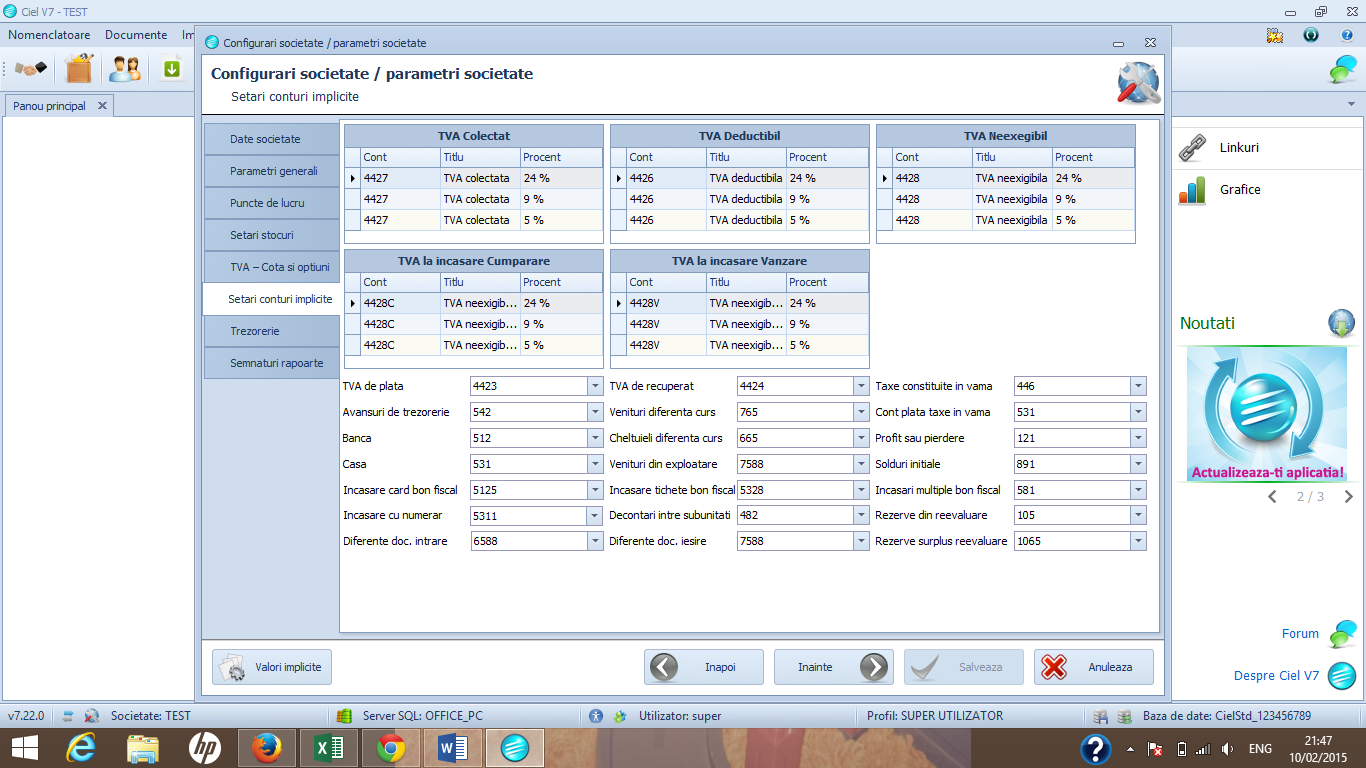
Task: Select the Parametri generali tab
Action: click(258, 171)
